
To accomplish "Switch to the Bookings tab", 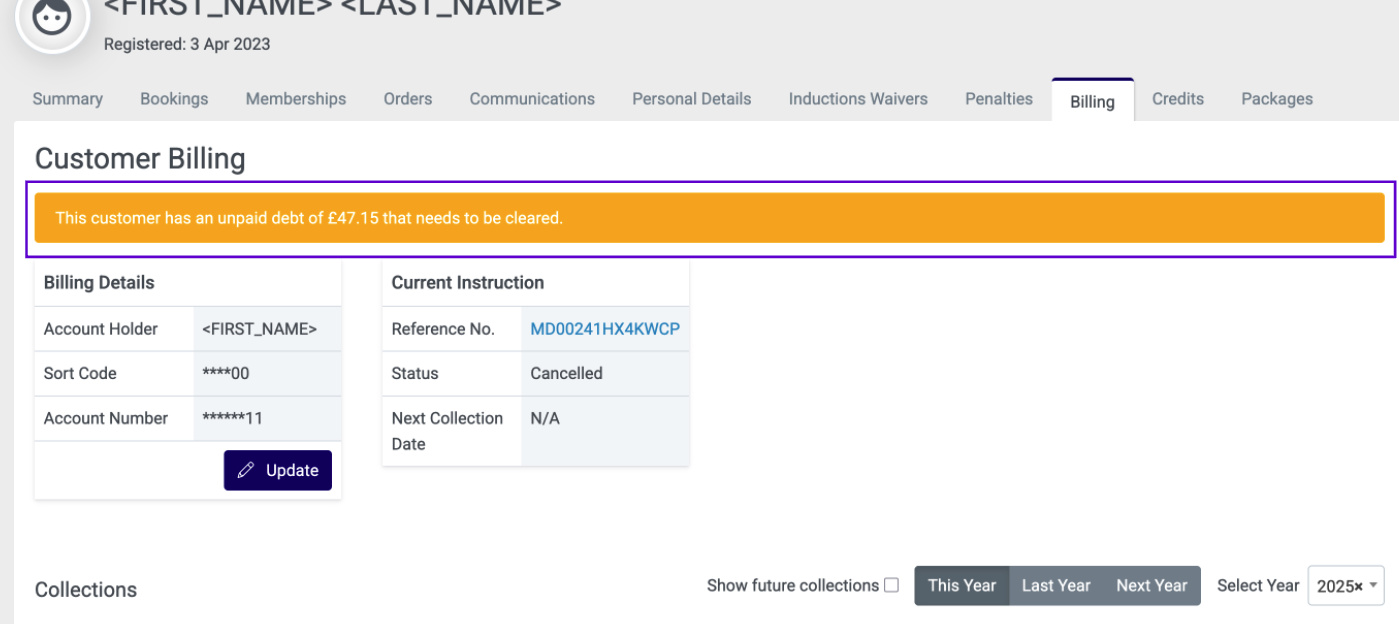I will tap(174, 99).
